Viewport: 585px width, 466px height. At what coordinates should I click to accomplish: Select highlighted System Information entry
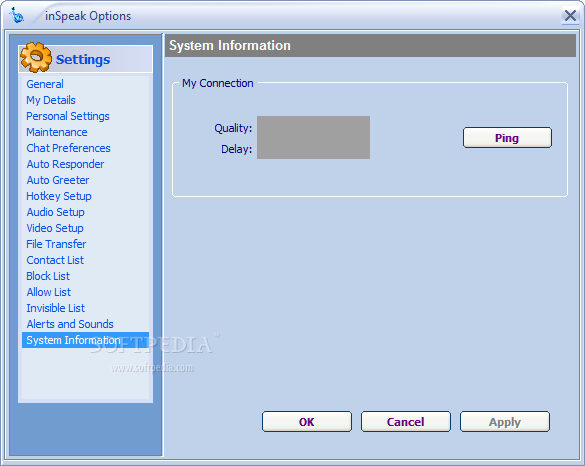point(85,340)
